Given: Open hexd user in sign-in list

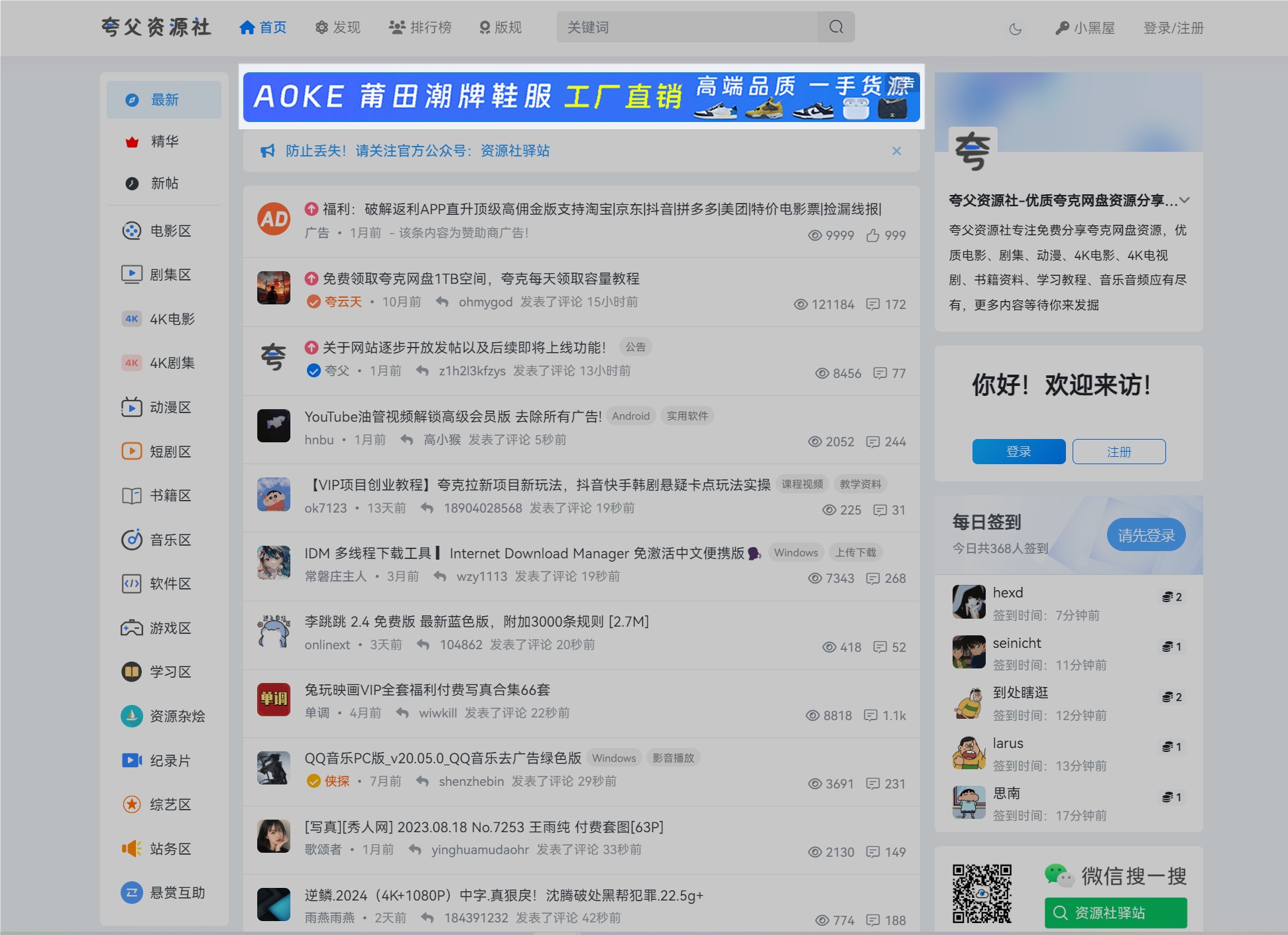Looking at the screenshot, I should [x=1008, y=593].
